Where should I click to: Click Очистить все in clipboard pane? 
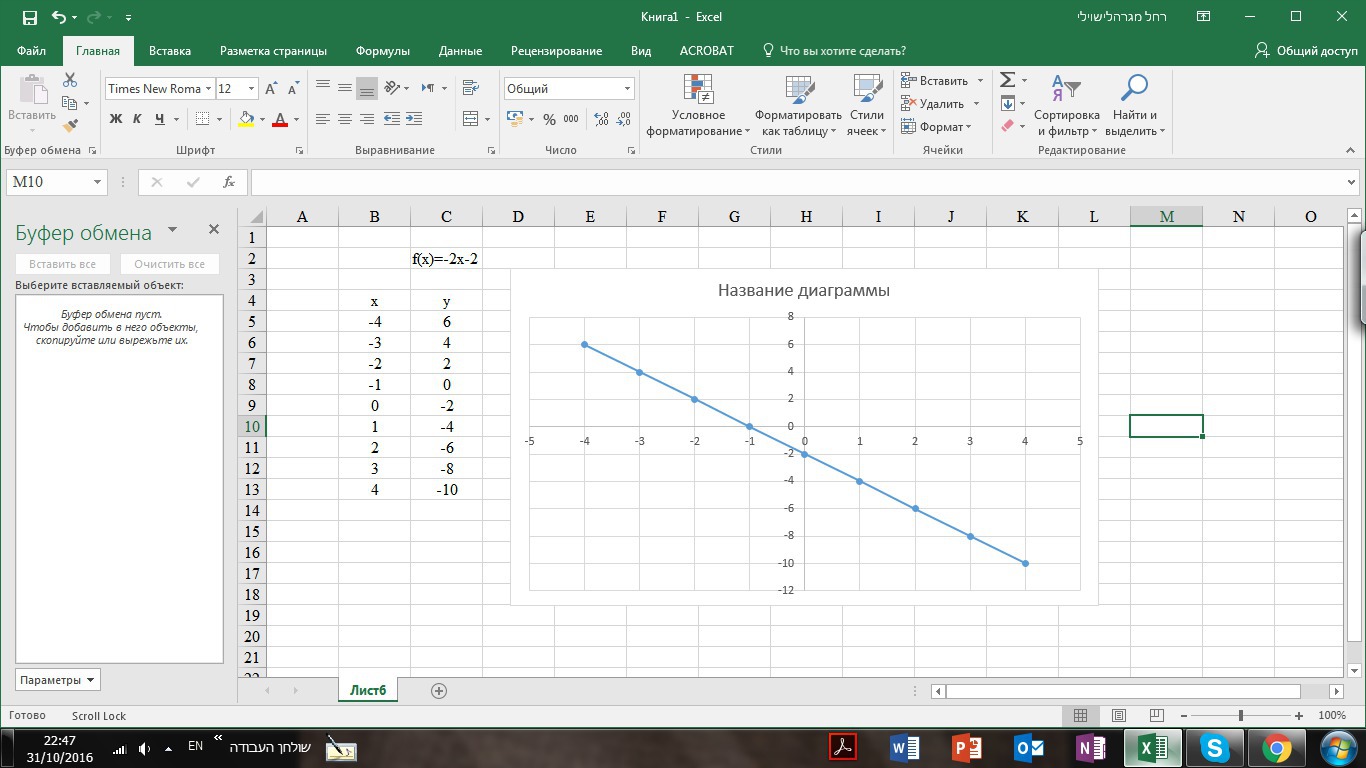click(169, 264)
